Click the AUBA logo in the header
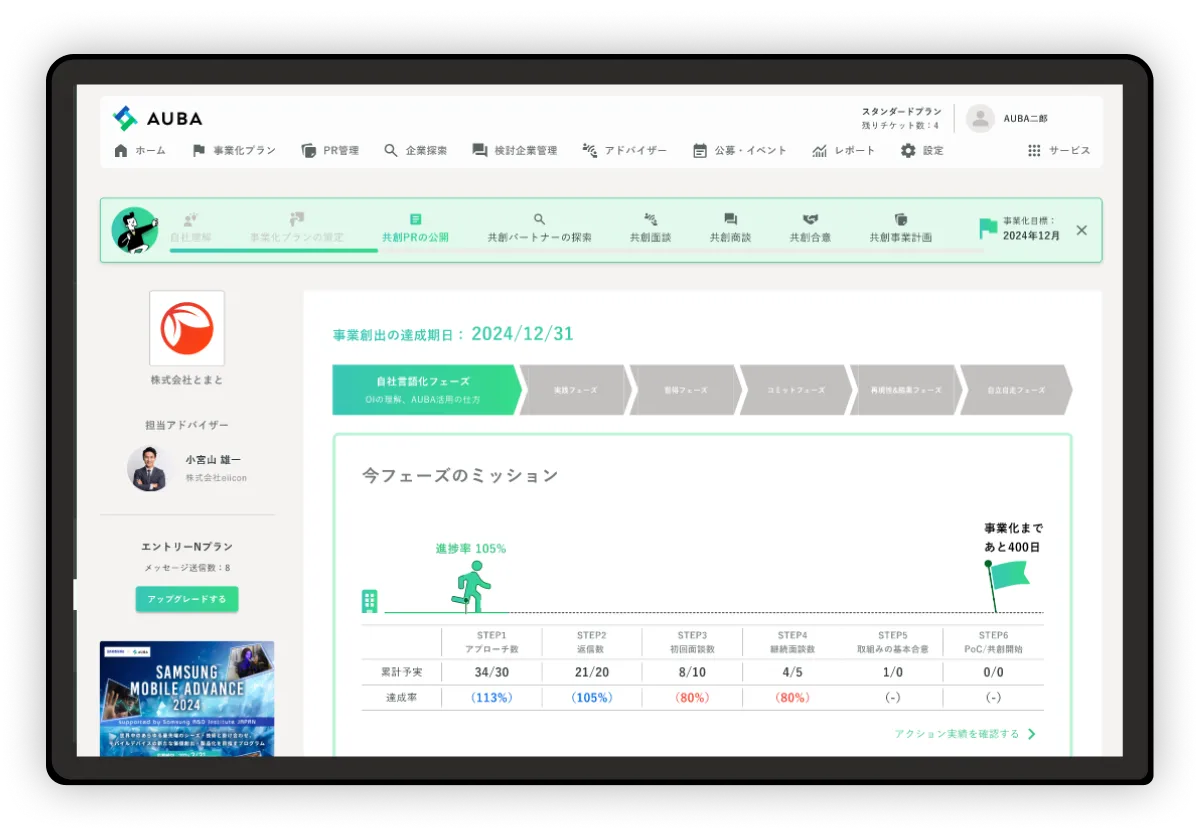Image resolution: width=1200 pixels, height=840 pixels. tap(157, 118)
